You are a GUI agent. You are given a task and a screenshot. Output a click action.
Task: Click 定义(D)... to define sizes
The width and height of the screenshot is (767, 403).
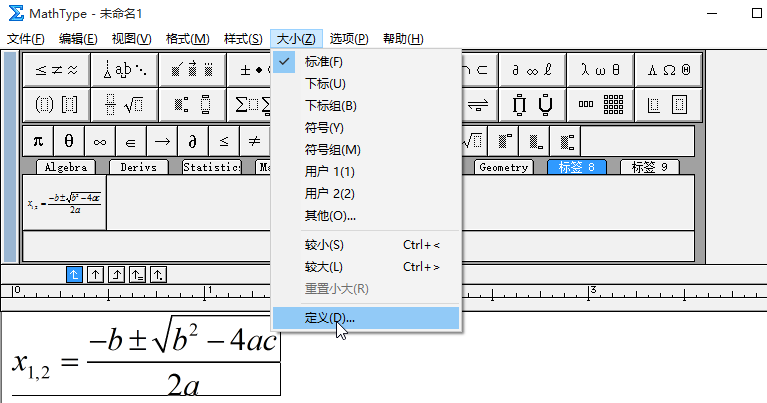click(x=366, y=318)
